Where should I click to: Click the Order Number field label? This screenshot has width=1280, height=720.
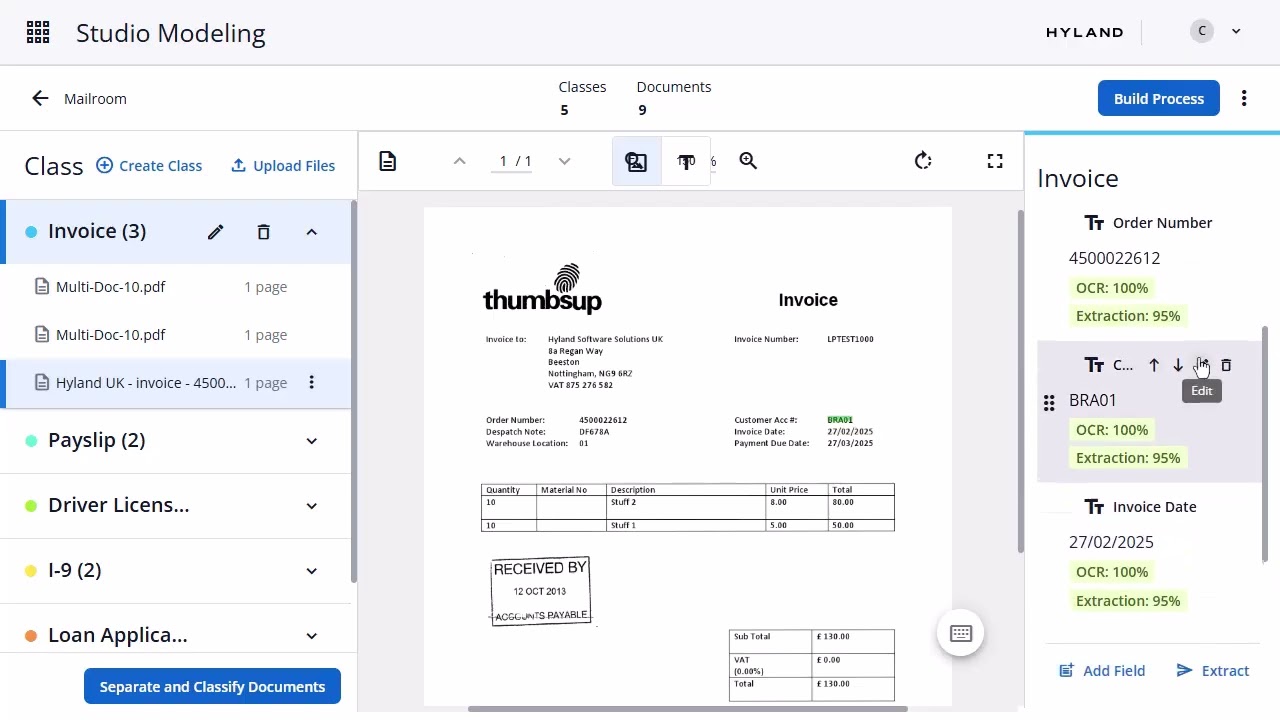[1162, 223]
